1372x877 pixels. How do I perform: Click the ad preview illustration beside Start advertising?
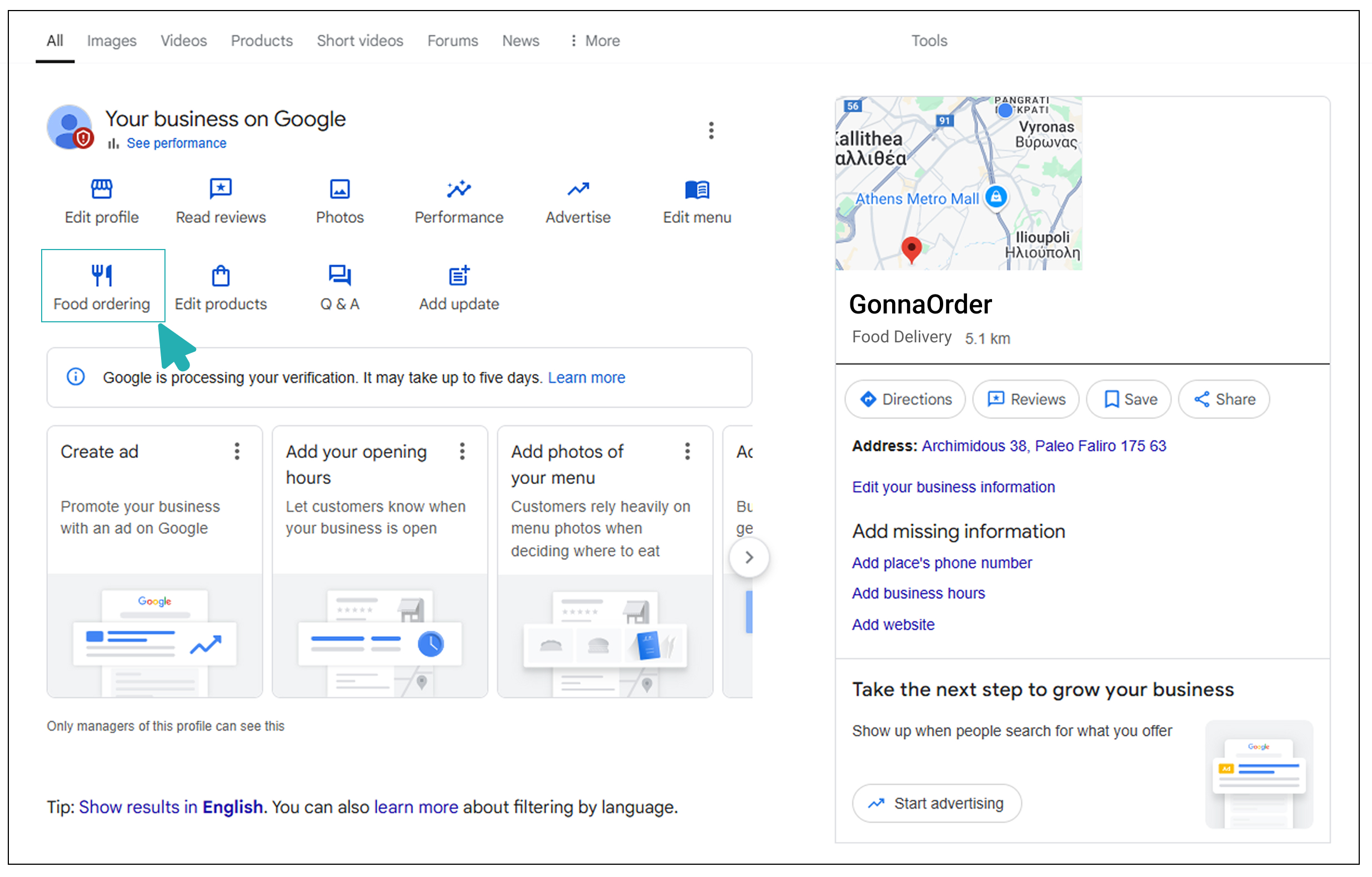coord(1259,774)
